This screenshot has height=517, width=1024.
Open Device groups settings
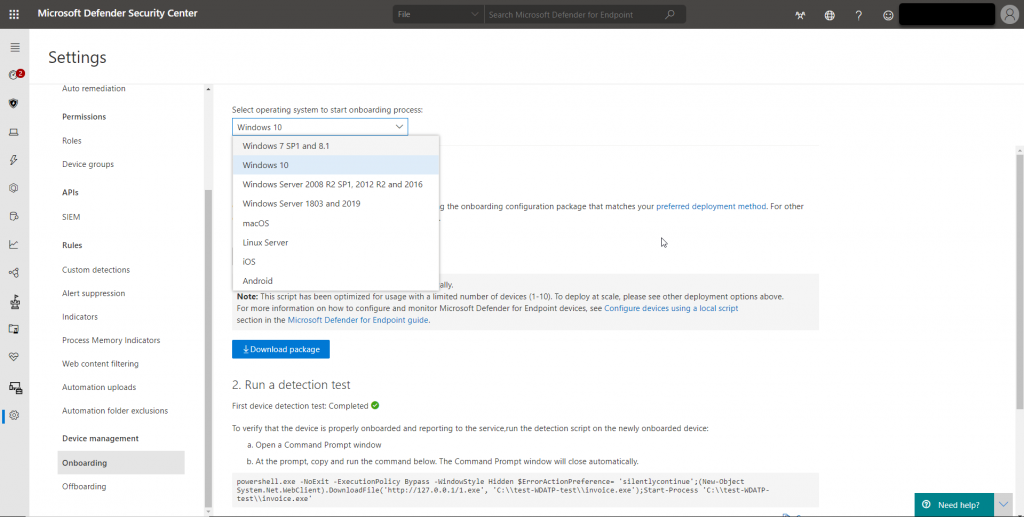click(88, 164)
